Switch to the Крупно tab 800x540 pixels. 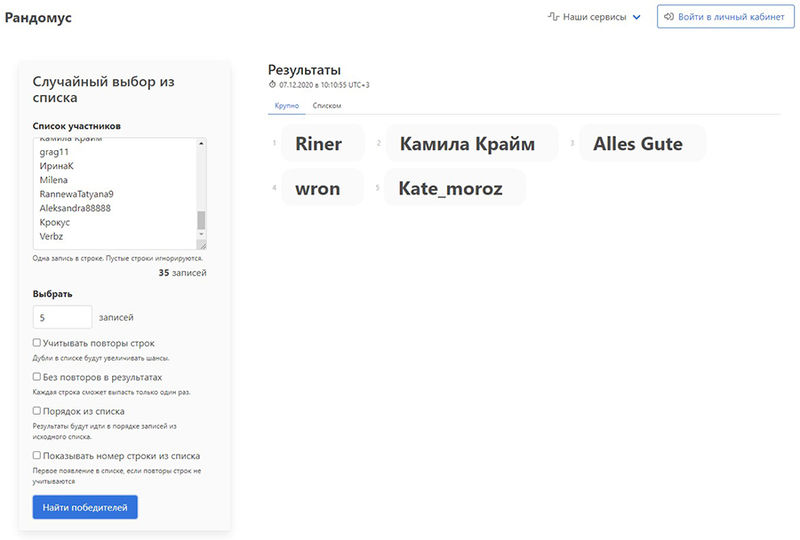coord(286,105)
